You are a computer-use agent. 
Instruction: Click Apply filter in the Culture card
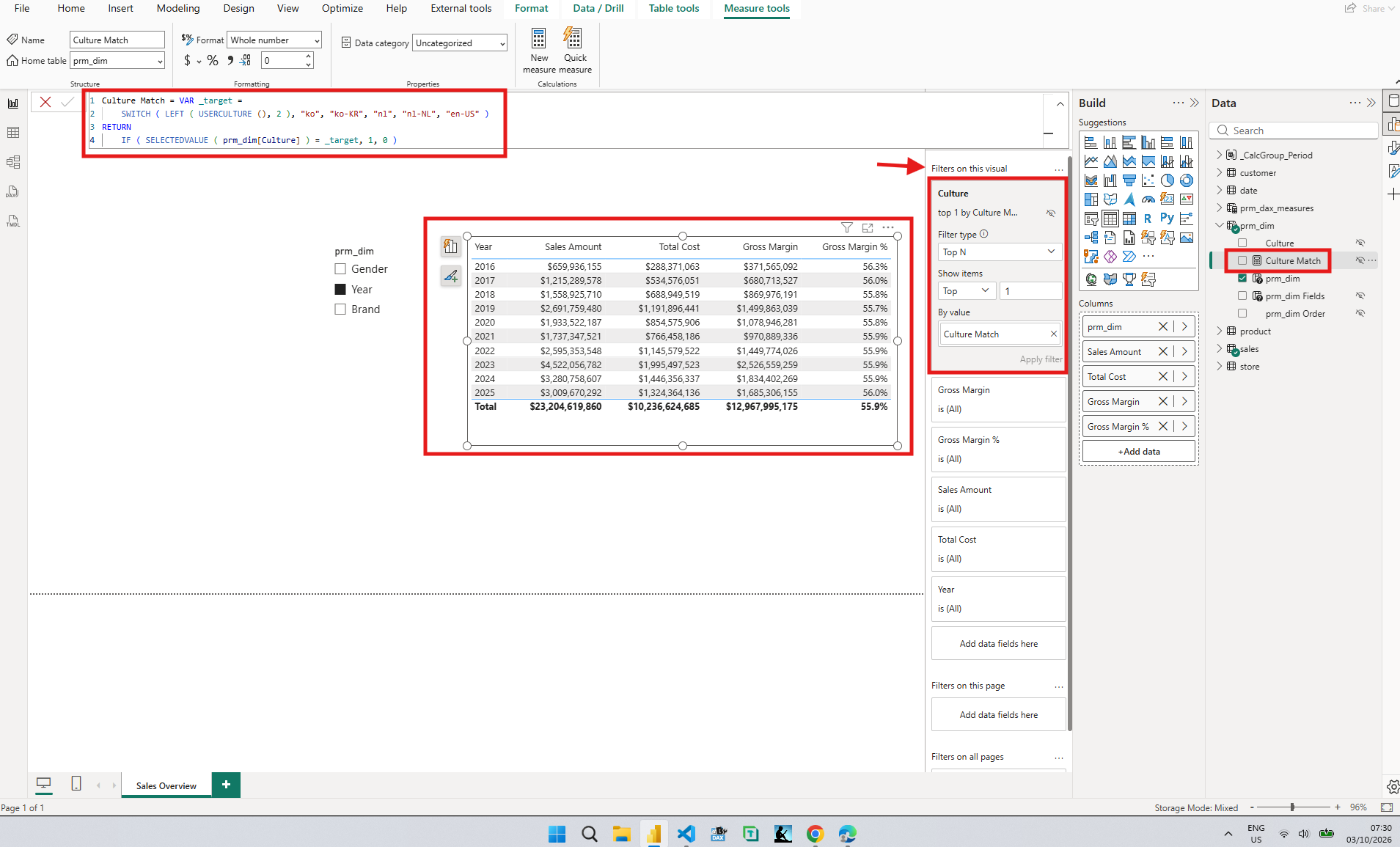coord(1041,359)
